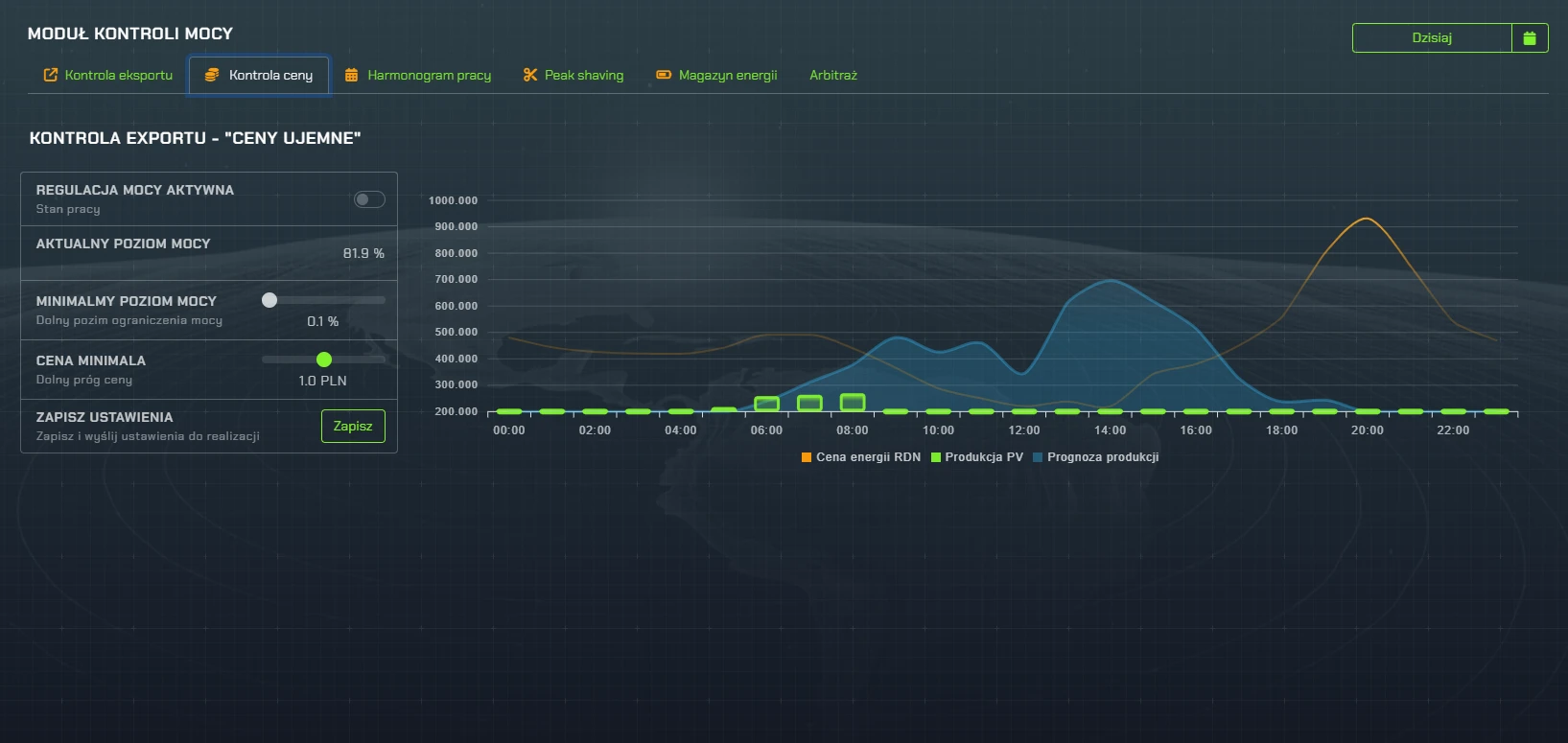Click the 1.0 PLN minimum price value
This screenshot has height=743, width=1568.
pos(322,381)
